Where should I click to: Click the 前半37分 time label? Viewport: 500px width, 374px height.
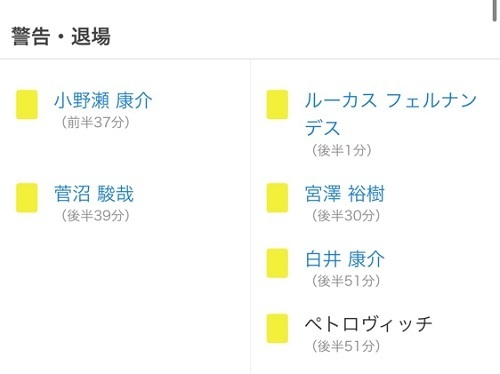(x=95, y=122)
